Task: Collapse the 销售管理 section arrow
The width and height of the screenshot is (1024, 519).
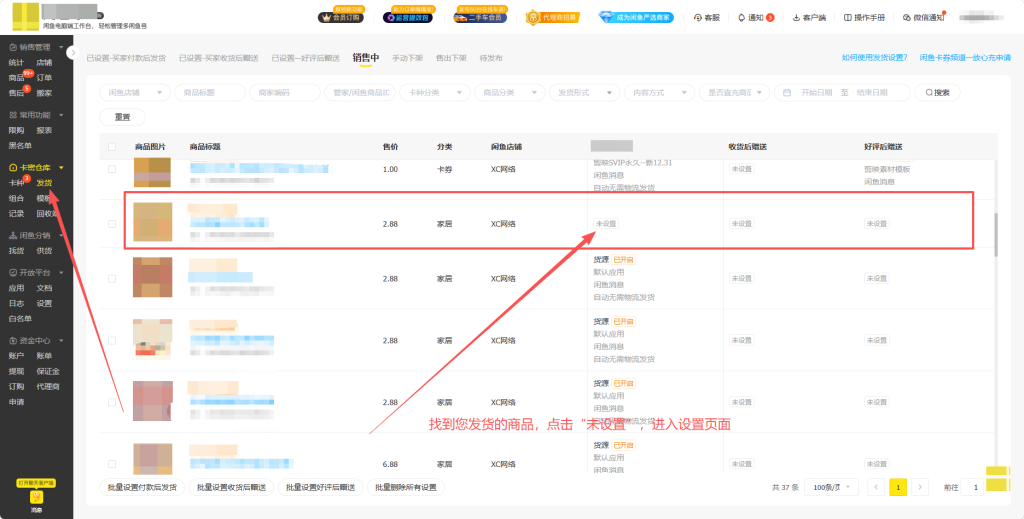Action: coord(61,47)
